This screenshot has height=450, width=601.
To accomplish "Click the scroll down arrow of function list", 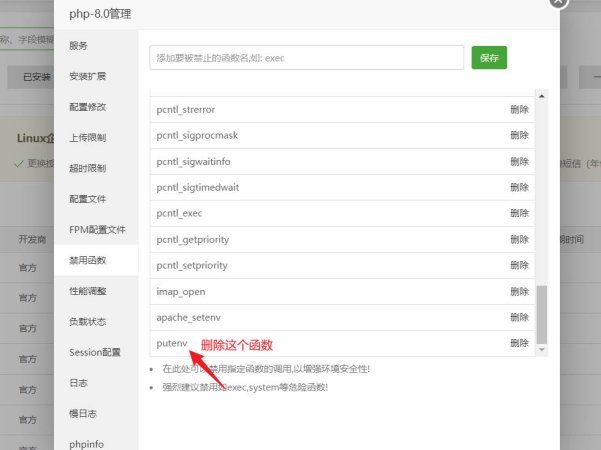I will pos(542,350).
